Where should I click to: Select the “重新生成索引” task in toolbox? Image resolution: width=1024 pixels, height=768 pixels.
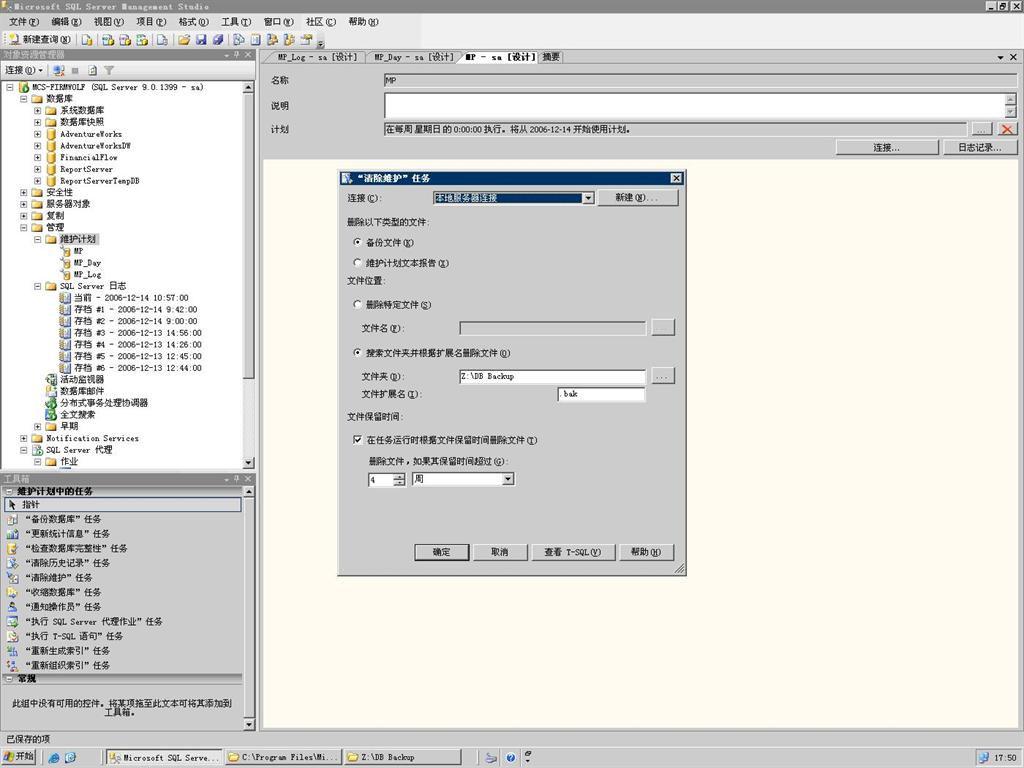(67, 650)
